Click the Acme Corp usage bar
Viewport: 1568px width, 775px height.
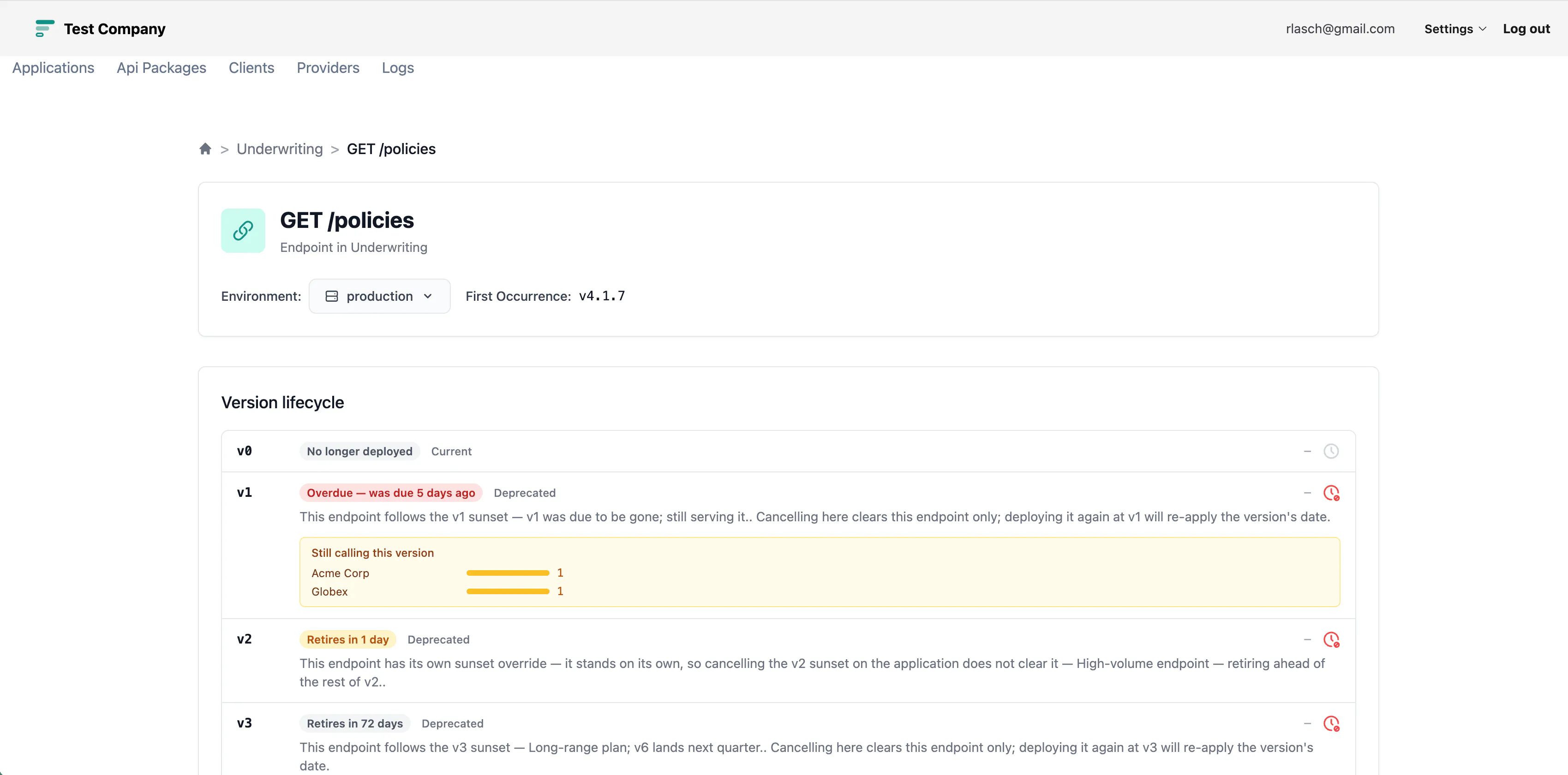(x=508, y=573)
